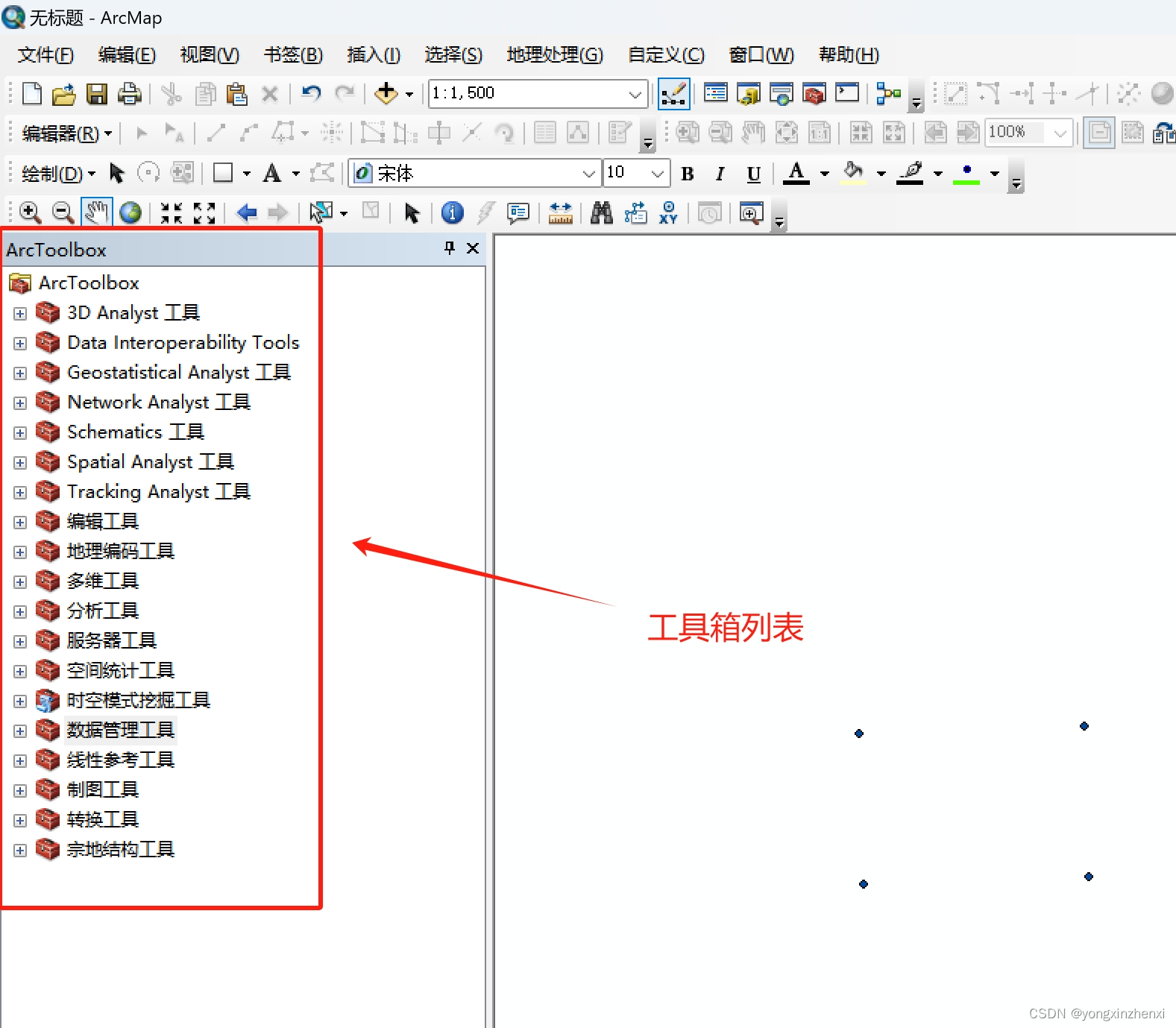Expand the 转换工具 toolbox
Image resolution: width=1176 pixels, height=1028 pixels.
[20, 821]
